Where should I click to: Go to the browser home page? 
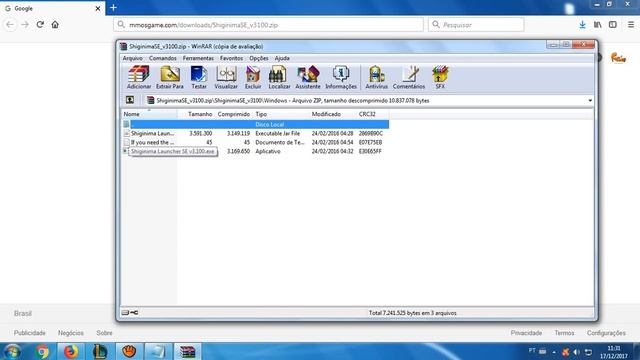tap(55, 24)
